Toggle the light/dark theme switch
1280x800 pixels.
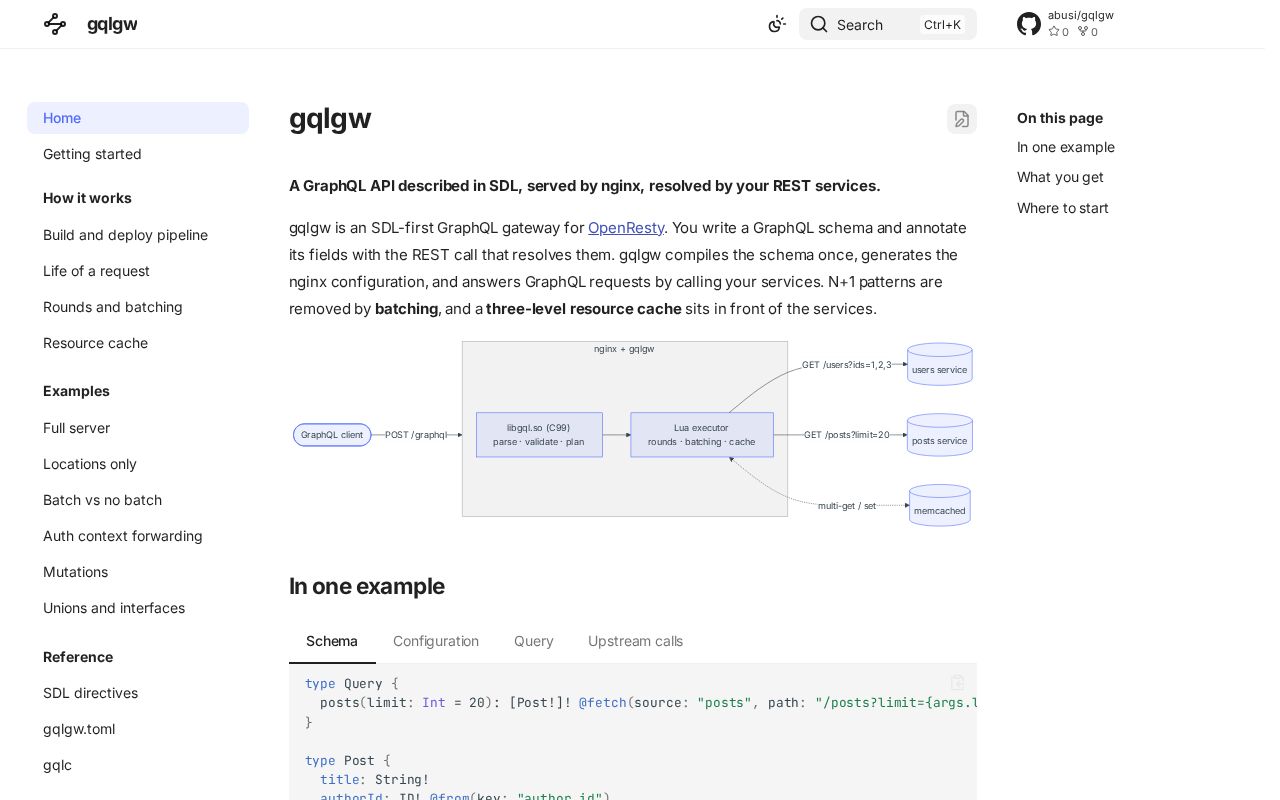pos(777,24)
